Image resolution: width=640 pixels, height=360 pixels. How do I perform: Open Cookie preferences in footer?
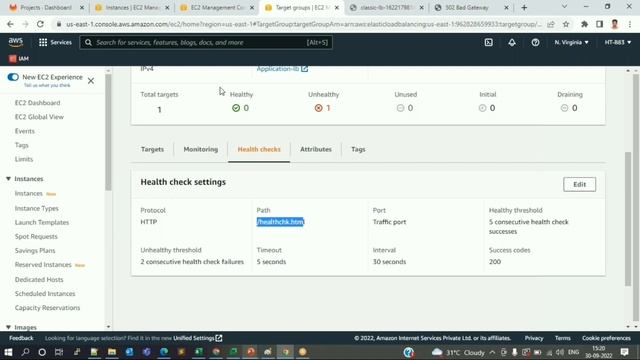coord(606,338)
